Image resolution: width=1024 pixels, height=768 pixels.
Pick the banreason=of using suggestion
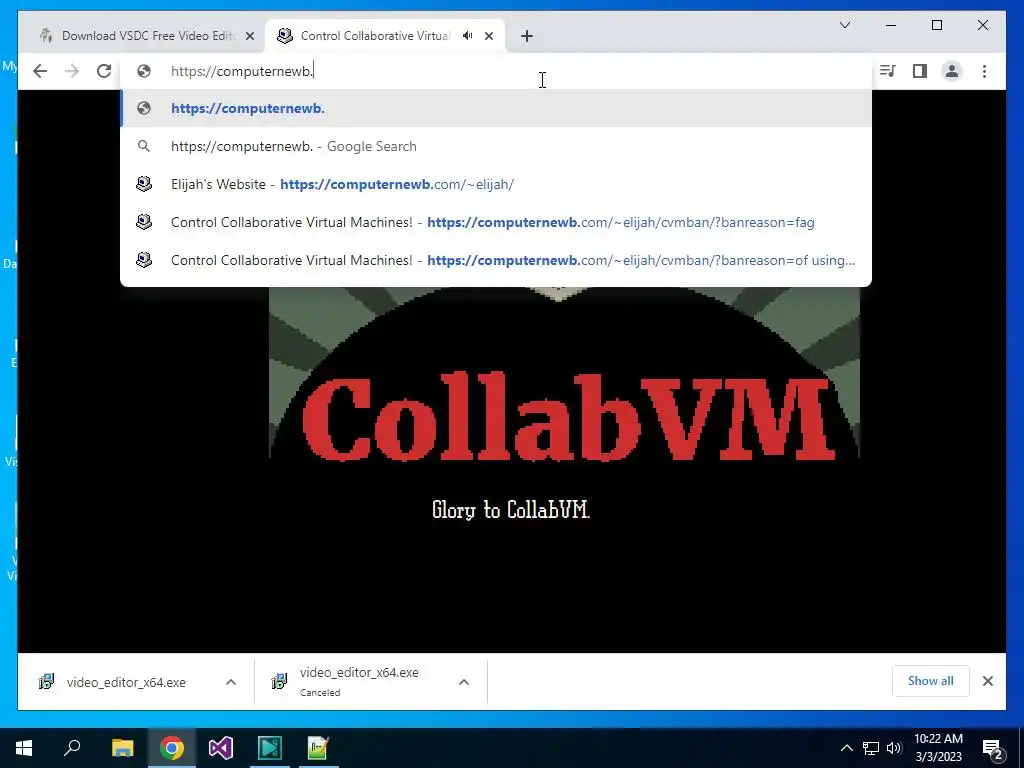(x=496, y=260)
